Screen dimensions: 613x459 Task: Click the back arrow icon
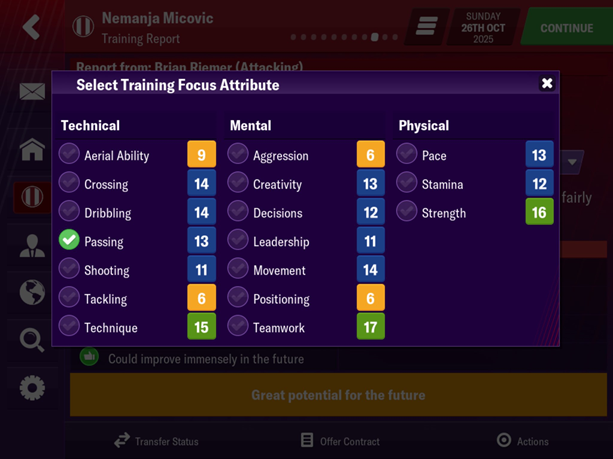click(31, 27)
